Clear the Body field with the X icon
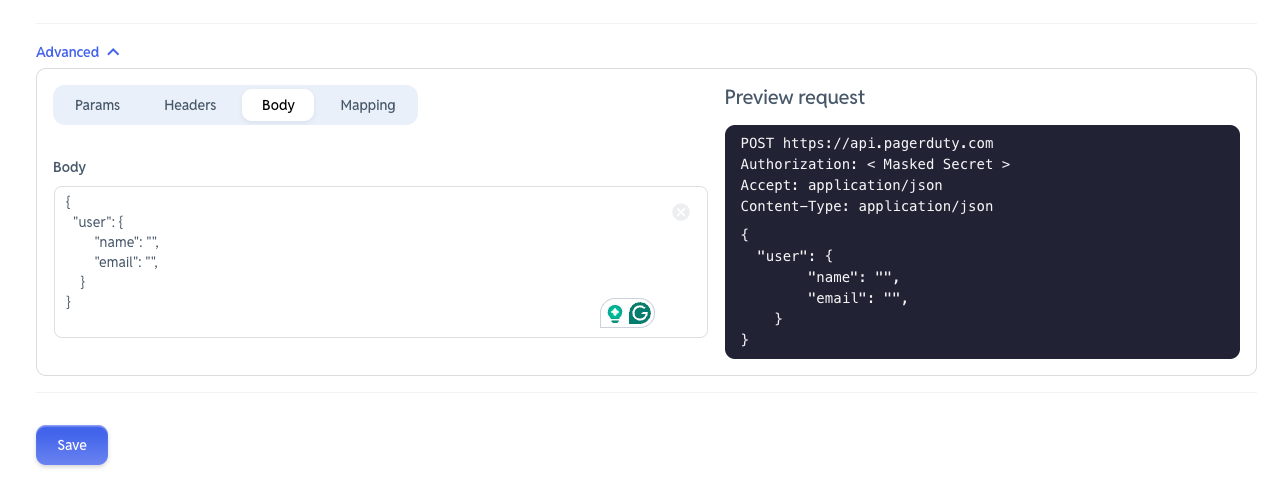The height and width of the screenshot is (481, 1285). tap(681, 212)
